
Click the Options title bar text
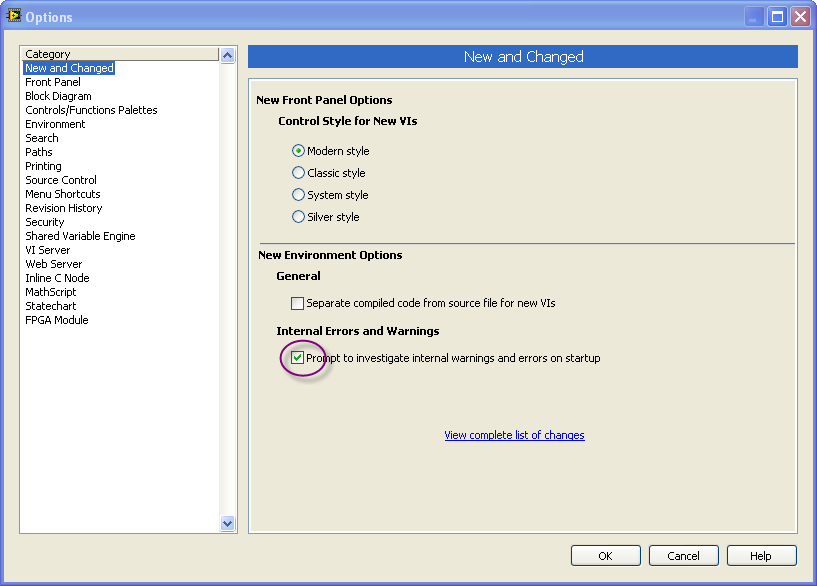click(49, 17)
